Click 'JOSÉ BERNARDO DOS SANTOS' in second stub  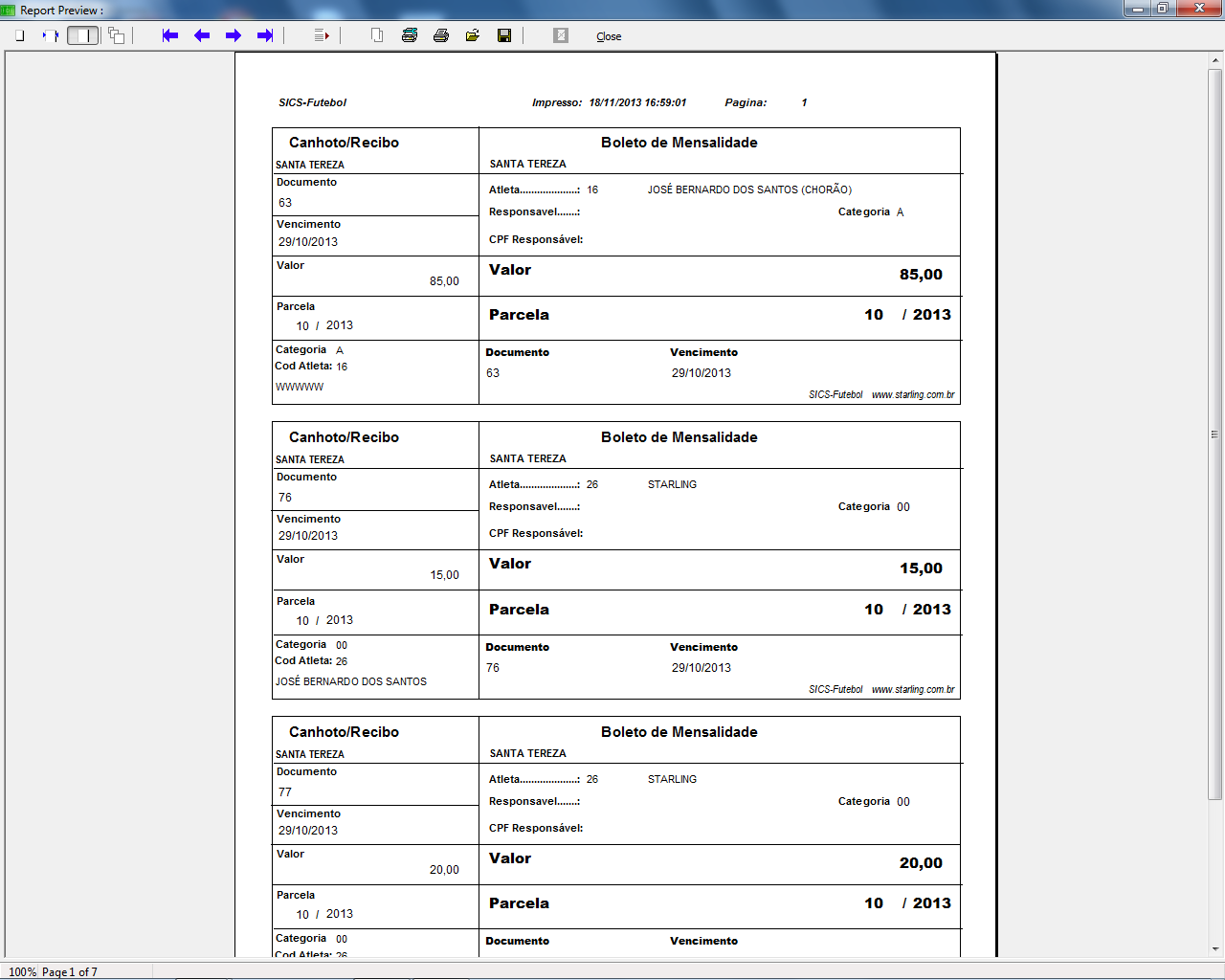point(351,682)
